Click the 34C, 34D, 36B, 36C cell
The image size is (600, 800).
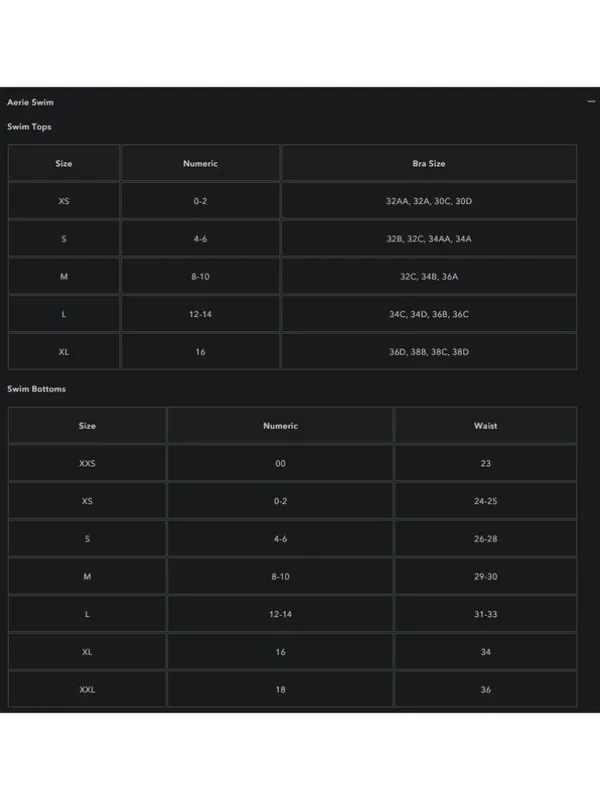[x=429, y=314]
